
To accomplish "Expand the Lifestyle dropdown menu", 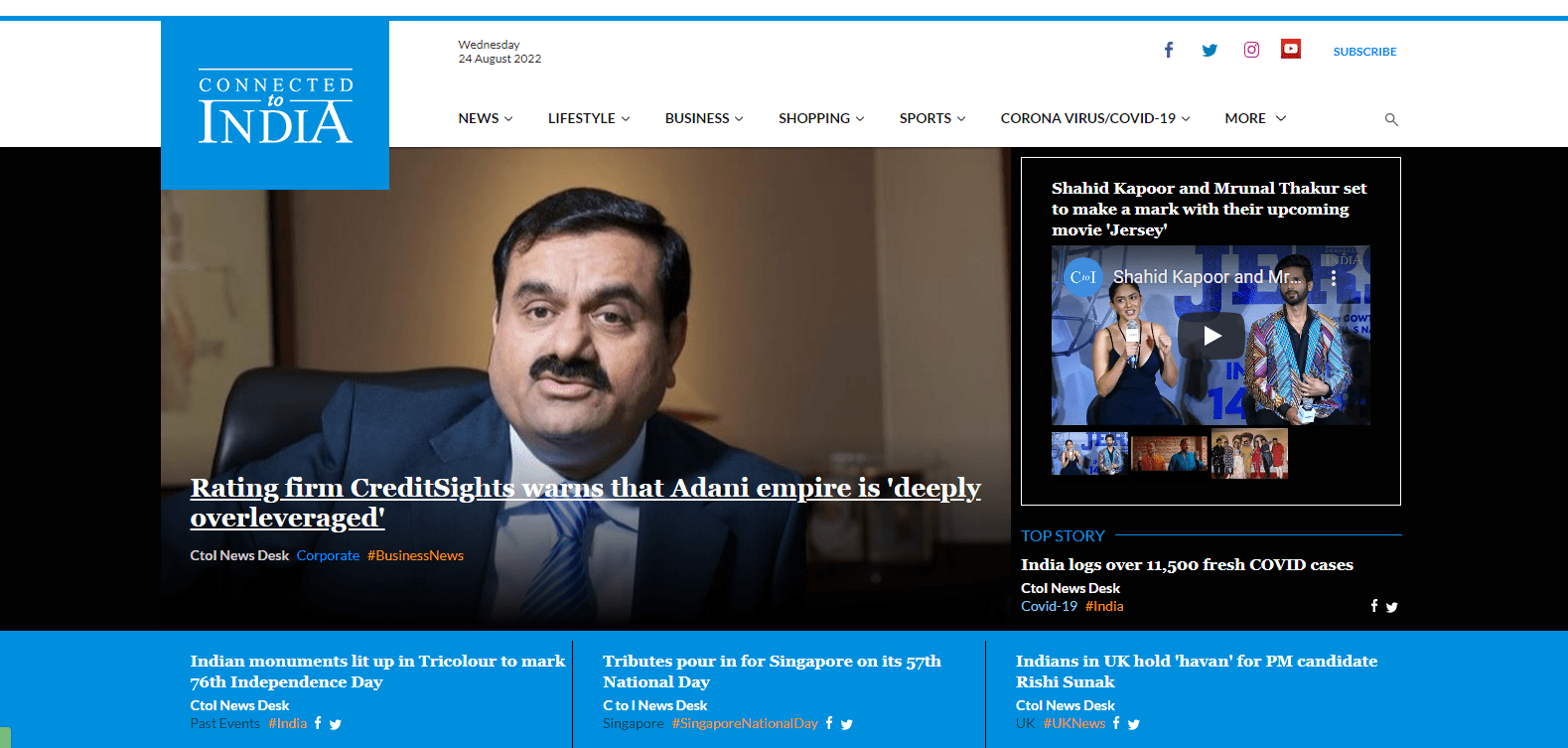I will click(x=589, y=118).
